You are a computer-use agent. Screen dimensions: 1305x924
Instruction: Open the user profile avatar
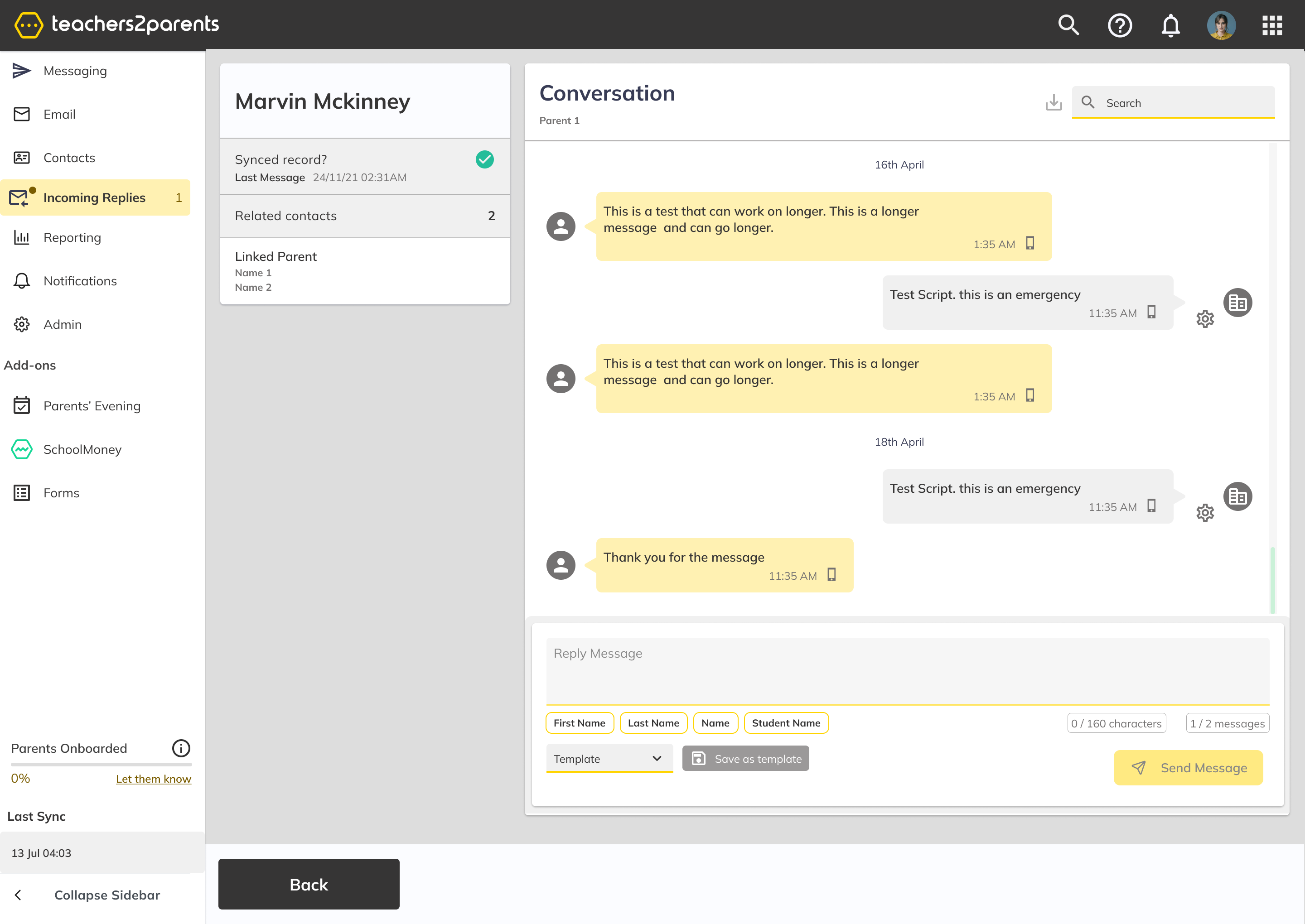click(1221, 25)
